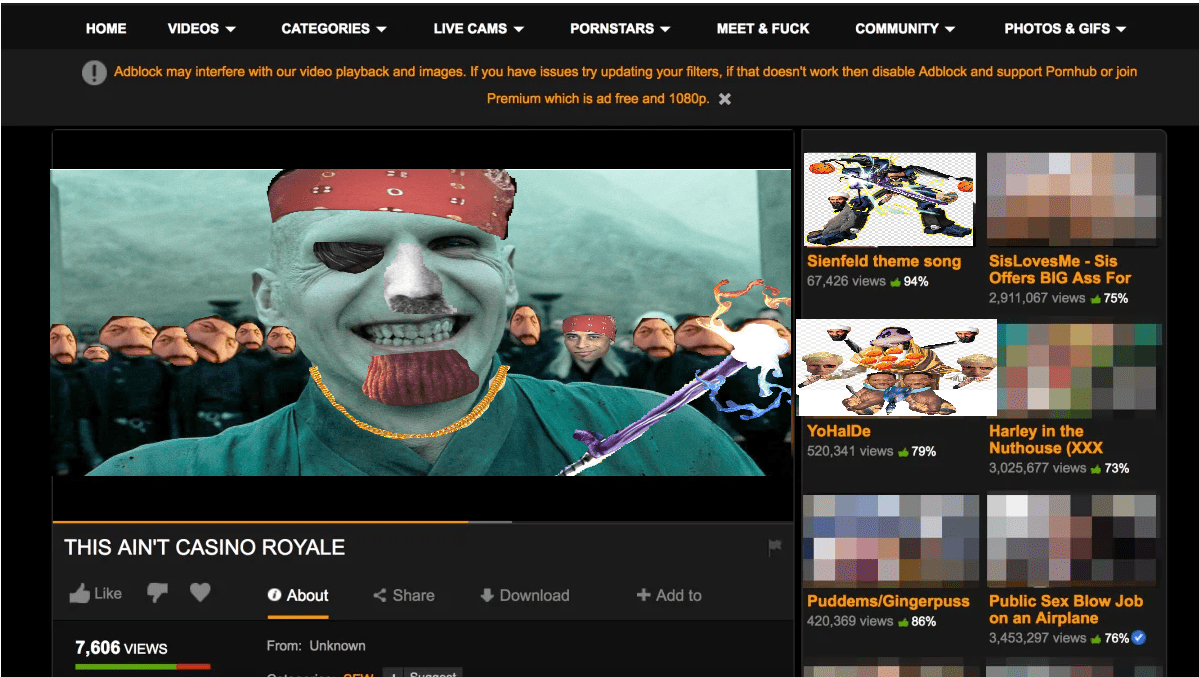
Task: Click the main video player frame
Action: tap(422, 322)
